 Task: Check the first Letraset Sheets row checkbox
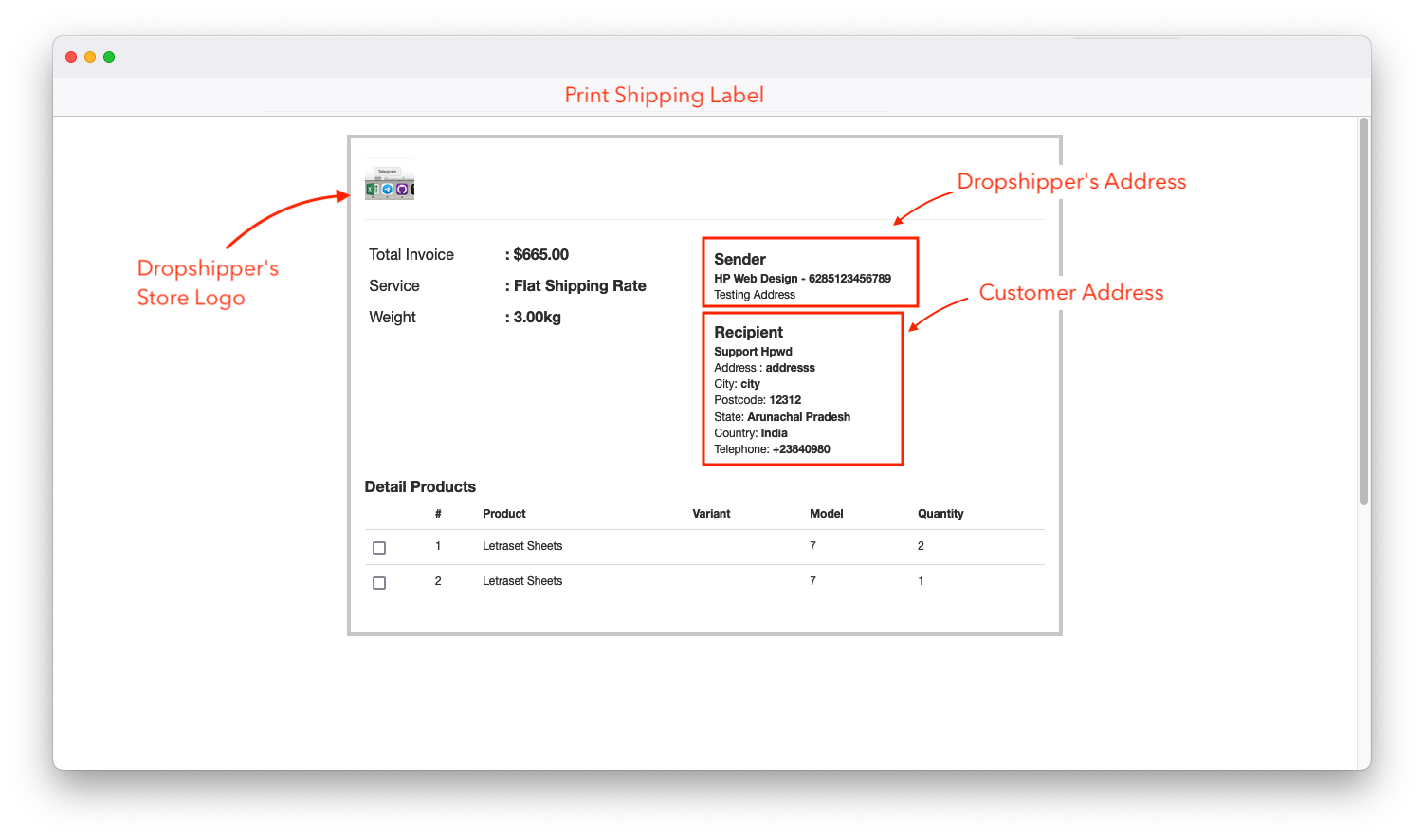(x=379, y=547)
